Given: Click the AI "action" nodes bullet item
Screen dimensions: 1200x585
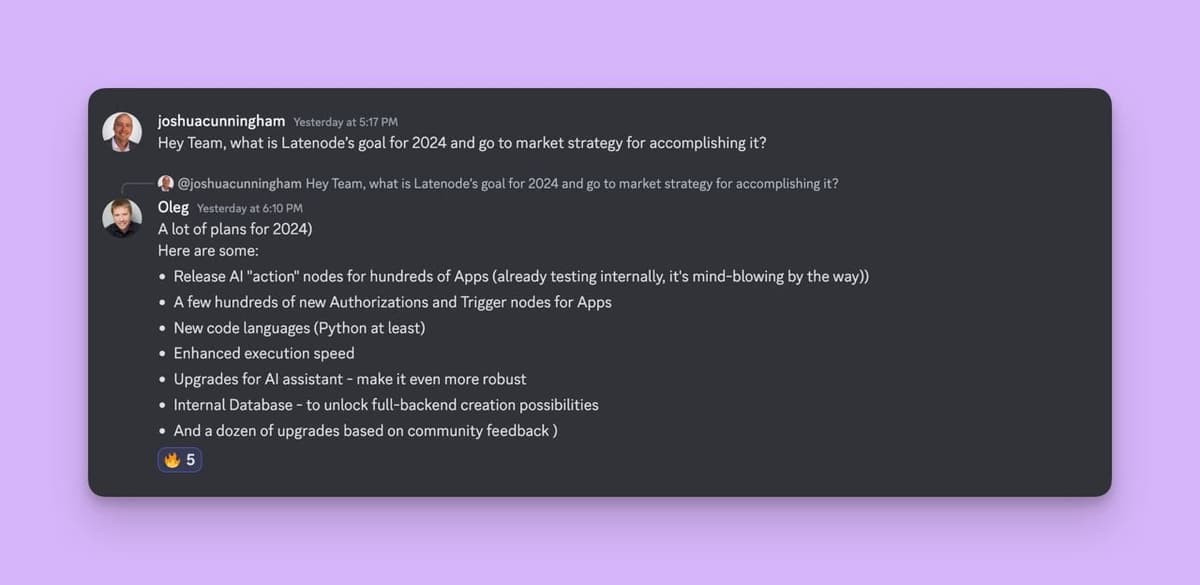Looking at the screenshot, I should click(520, 276).
